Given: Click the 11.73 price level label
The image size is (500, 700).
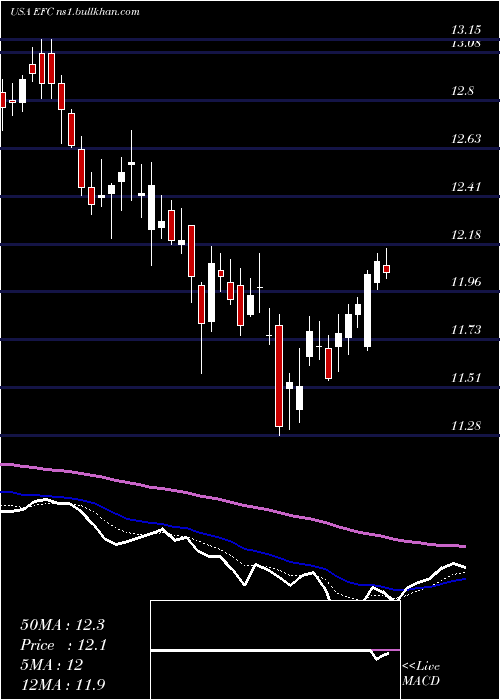Looking at the screenshot, I should pos(466,330).
